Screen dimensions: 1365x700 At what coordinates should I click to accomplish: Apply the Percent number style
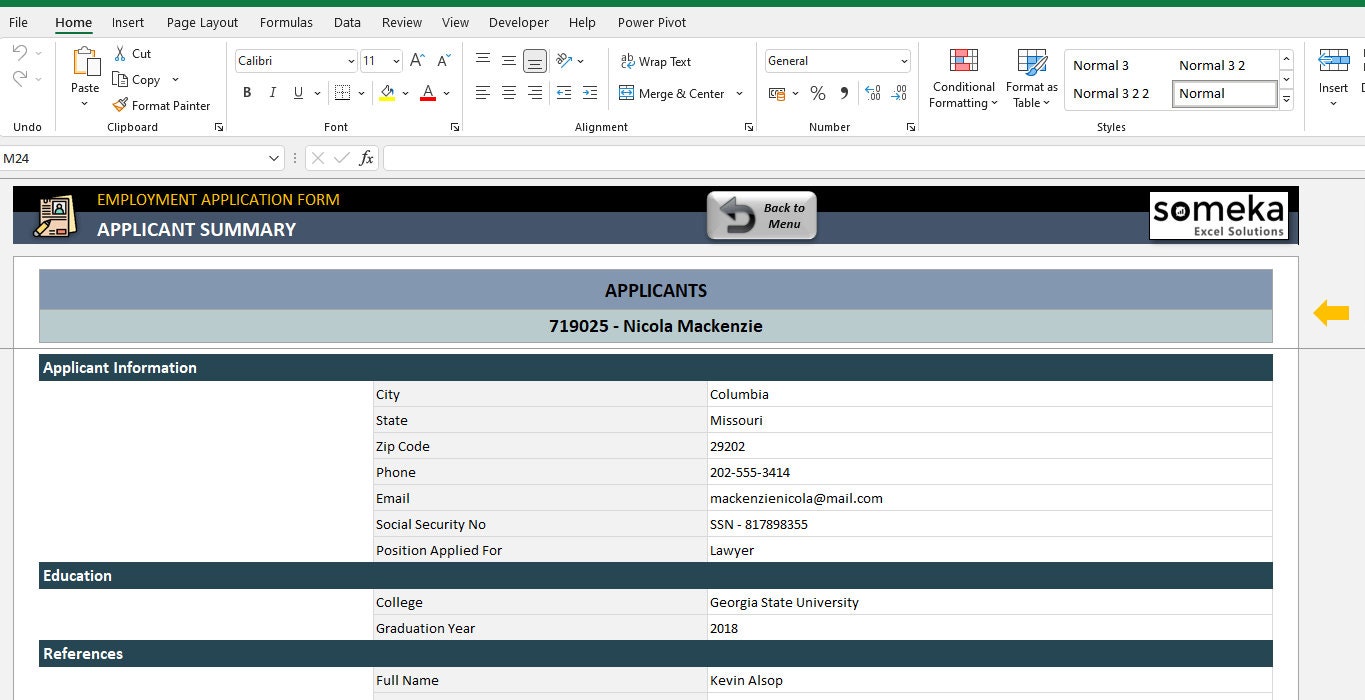click(817, 93)
